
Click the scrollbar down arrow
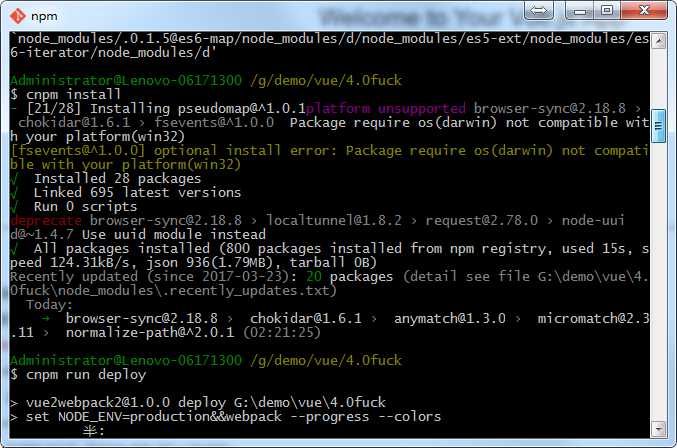coord(658,429)
